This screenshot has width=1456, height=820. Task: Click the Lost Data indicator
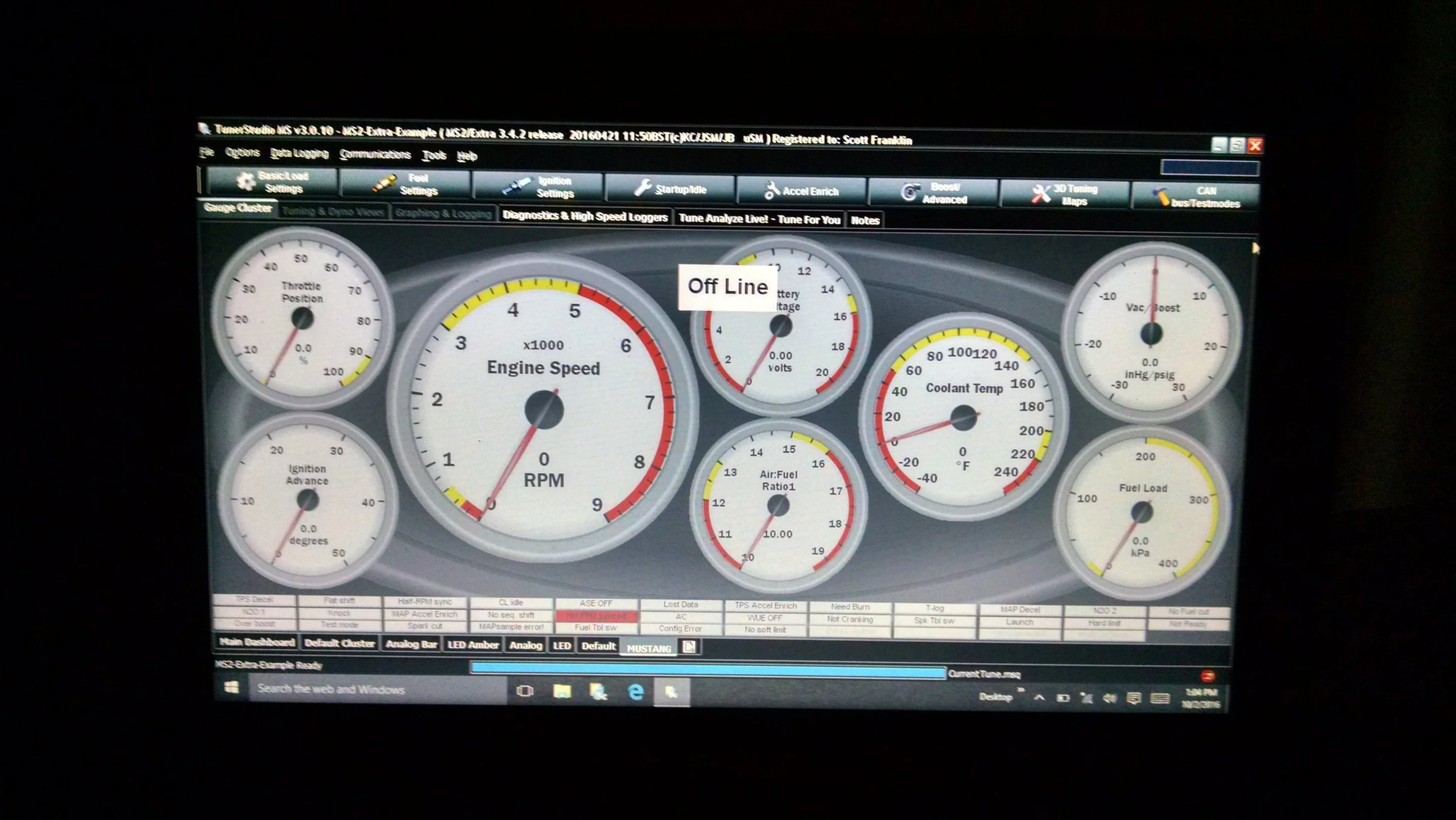pos(680,605)
